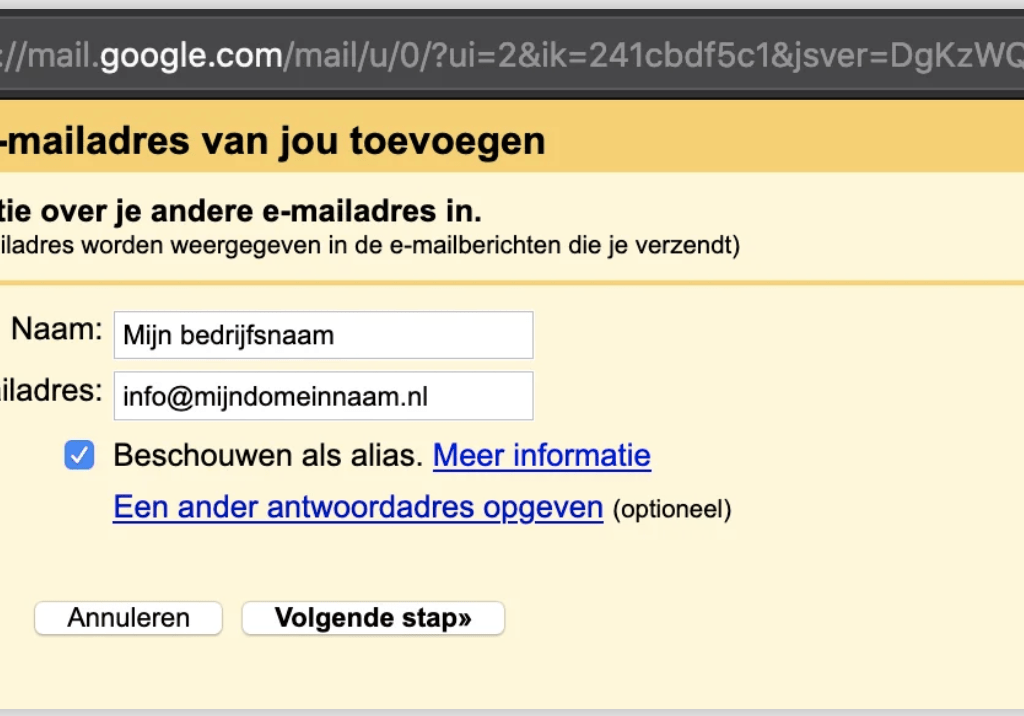Viewport: 1024px width, 716px height.
Task: Click the text 'info@mijndomeinnaam.nl' in the field
Action: (275, 397)
